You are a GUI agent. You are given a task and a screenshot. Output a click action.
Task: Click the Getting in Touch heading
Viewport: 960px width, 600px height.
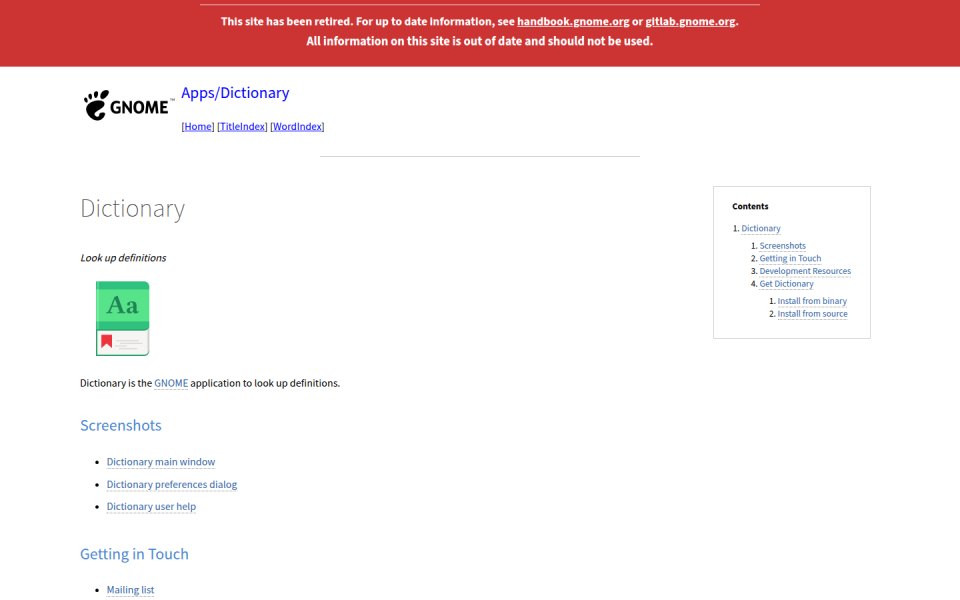tap(134, 554)
